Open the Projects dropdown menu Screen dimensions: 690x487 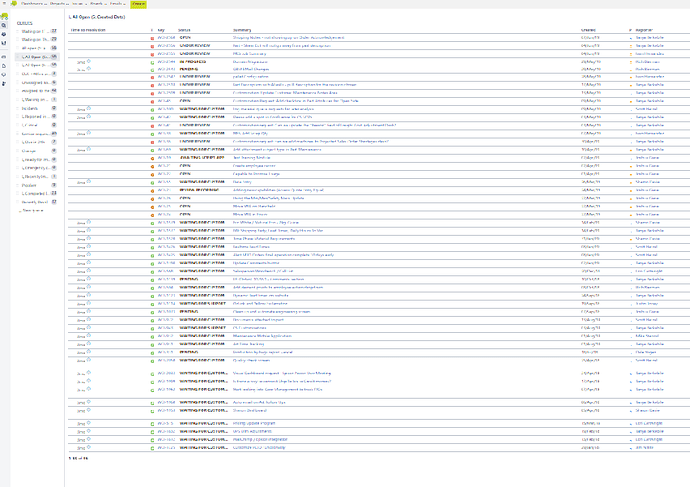(x=59, y=4)
